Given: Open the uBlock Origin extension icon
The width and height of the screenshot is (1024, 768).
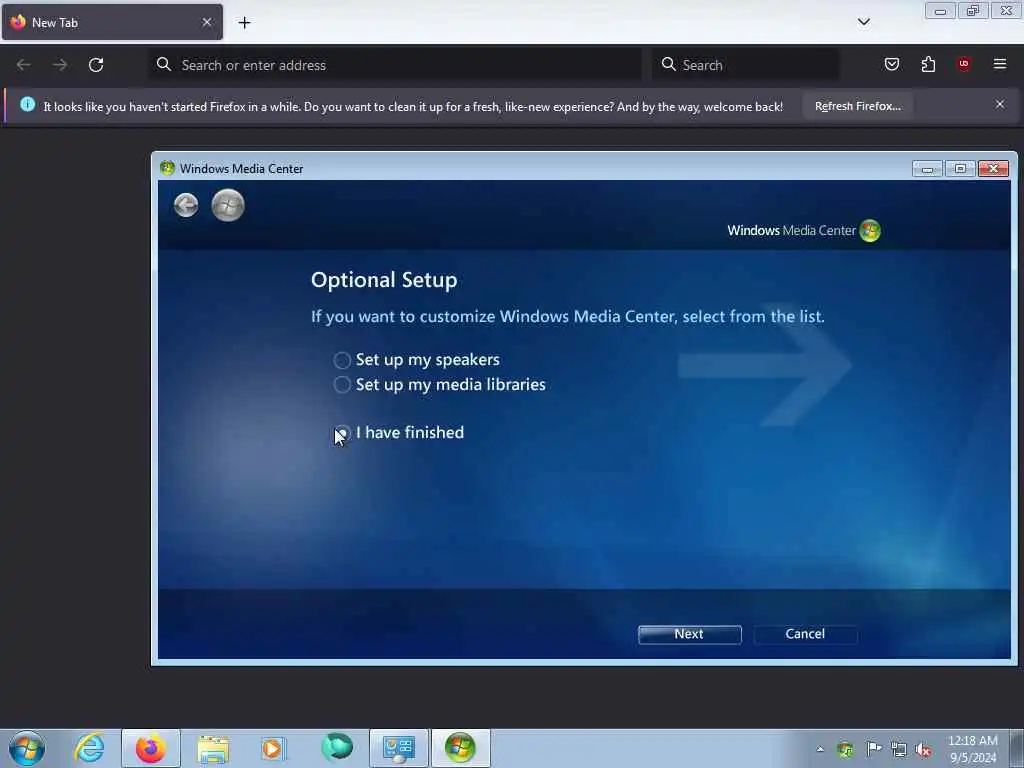Looking at the screenshot, I should (964, 64).
